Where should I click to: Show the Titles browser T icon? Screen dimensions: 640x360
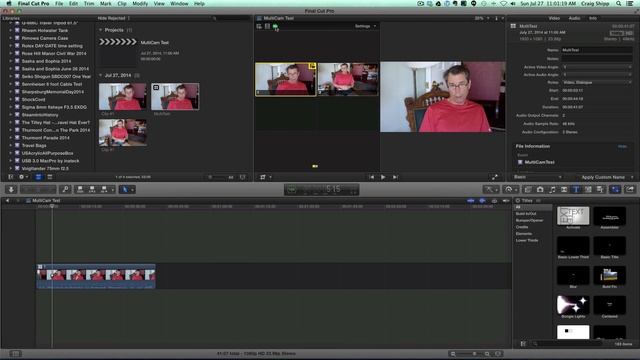pyautogui.click(x=576, y=189)
